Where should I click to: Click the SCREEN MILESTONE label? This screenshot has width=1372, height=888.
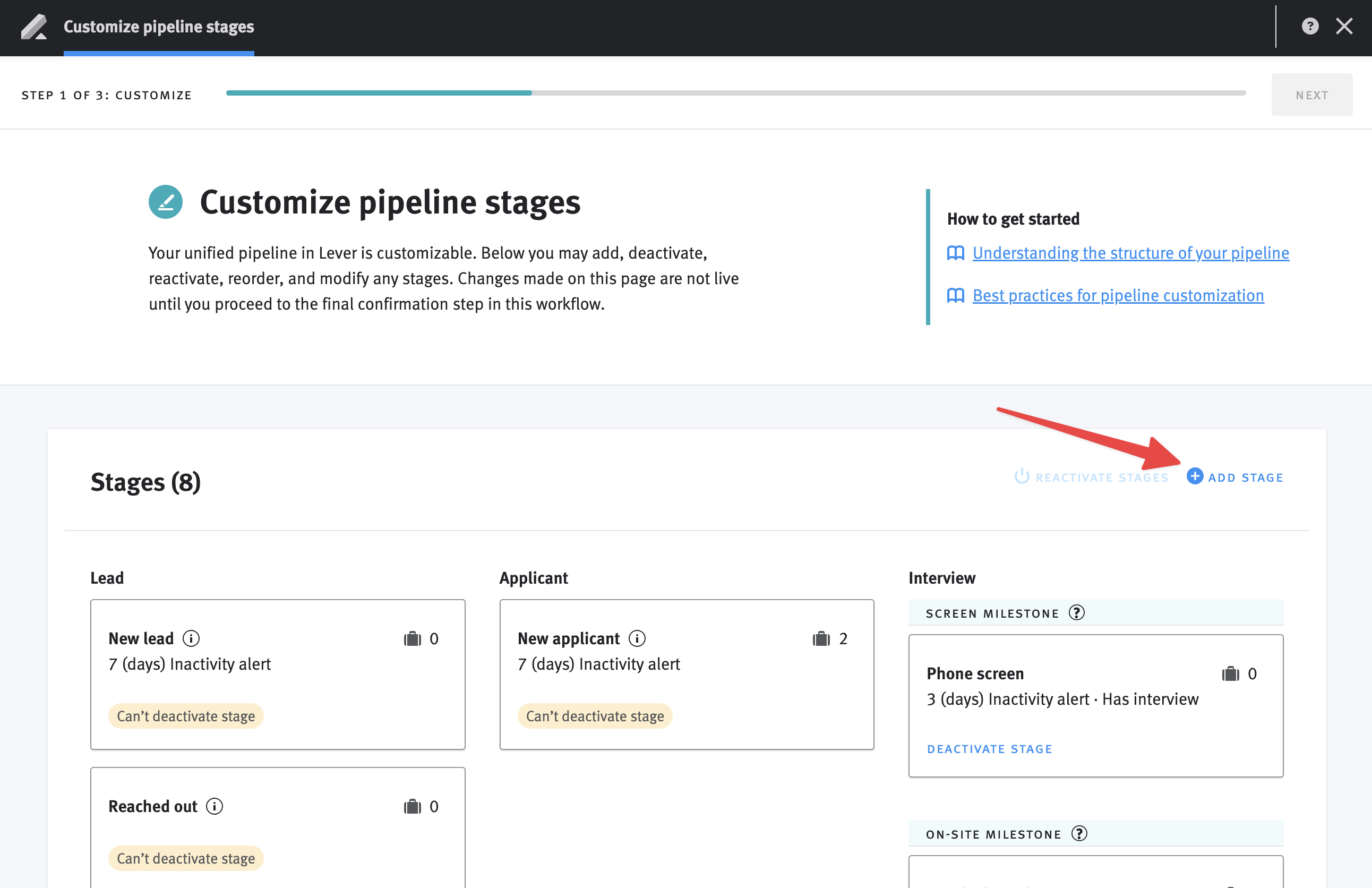(992, 613)
